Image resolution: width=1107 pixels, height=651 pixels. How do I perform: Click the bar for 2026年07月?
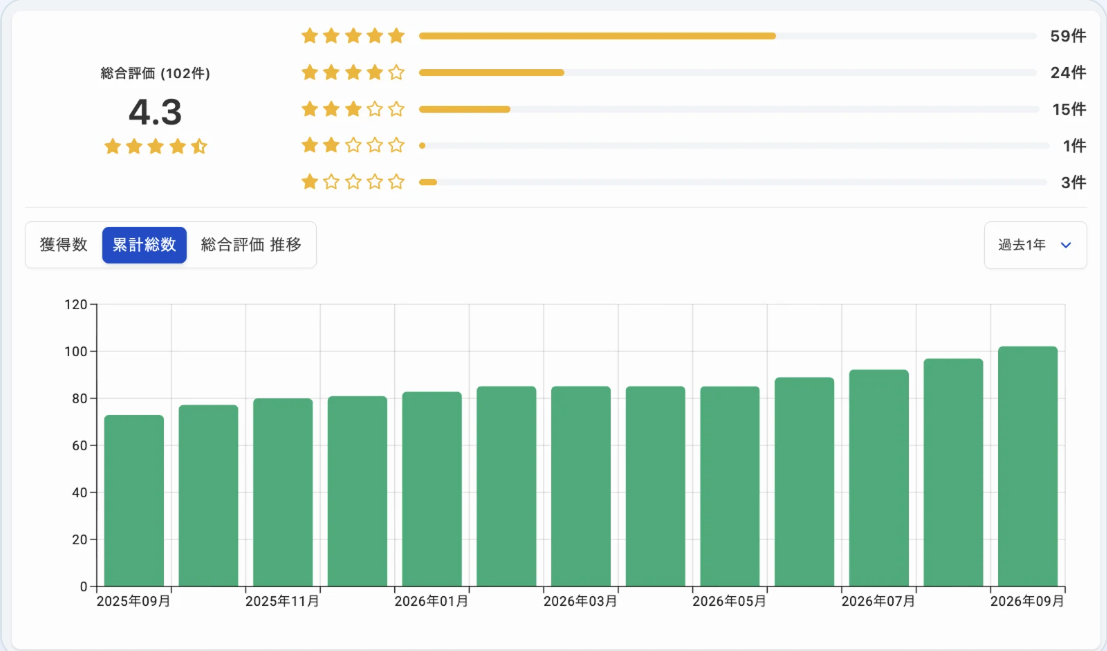879,478
